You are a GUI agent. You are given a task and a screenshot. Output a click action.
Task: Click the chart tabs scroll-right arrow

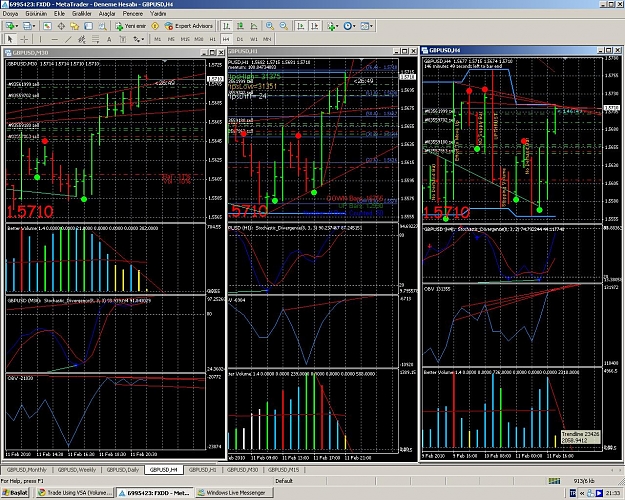click(x=619, y=470)
